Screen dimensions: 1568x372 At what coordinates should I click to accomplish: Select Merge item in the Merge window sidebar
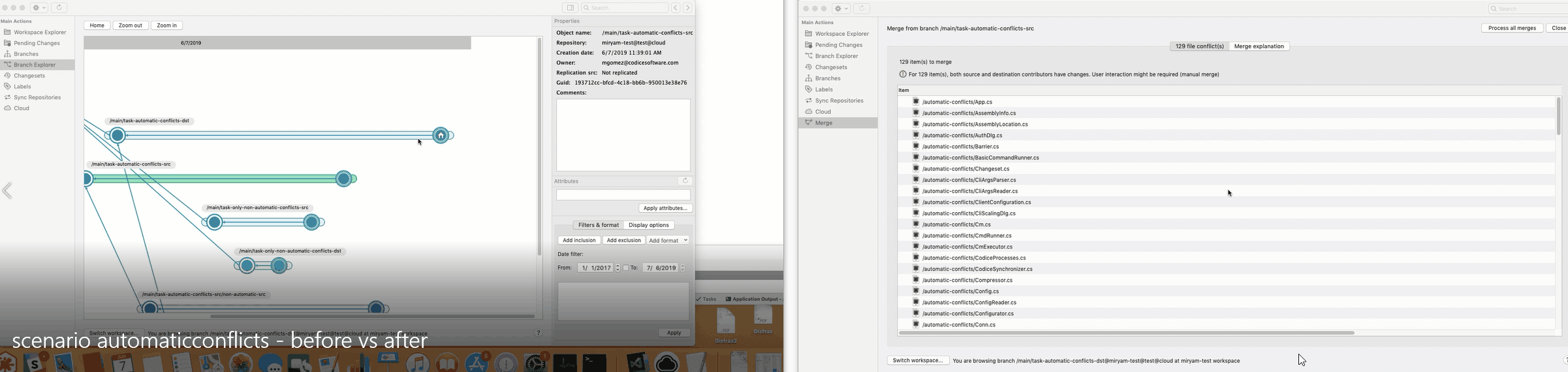tap(837, 123)
